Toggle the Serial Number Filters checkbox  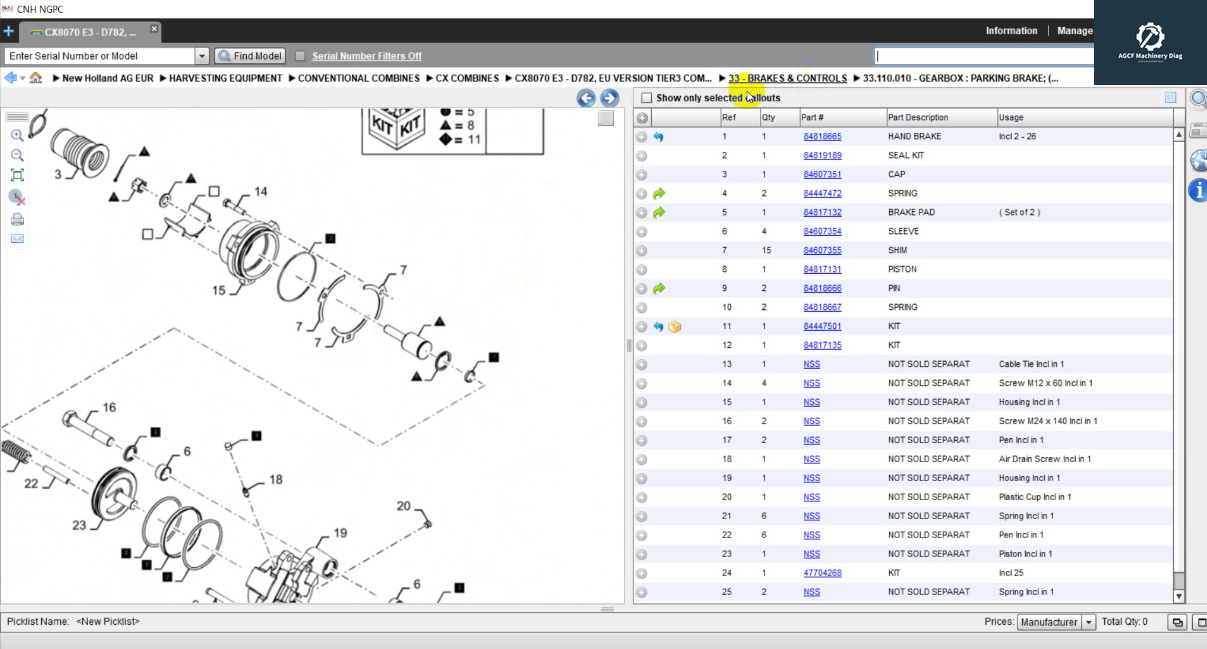click(x=300, y=56)
